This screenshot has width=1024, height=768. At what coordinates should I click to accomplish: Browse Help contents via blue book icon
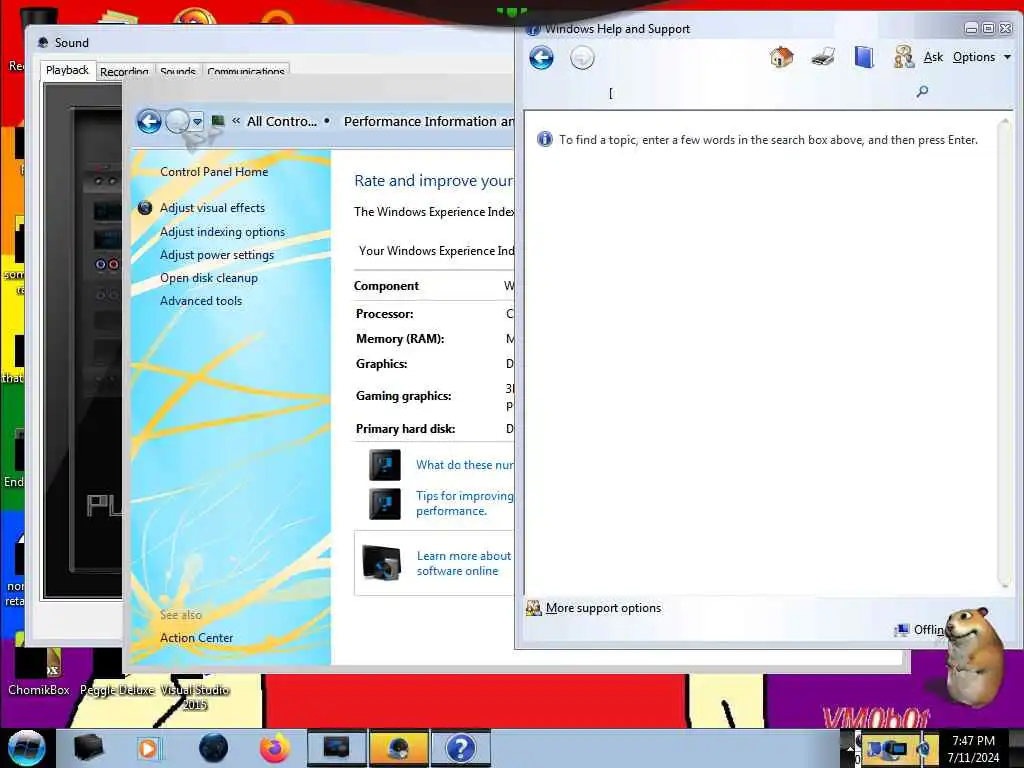point(864,57)
